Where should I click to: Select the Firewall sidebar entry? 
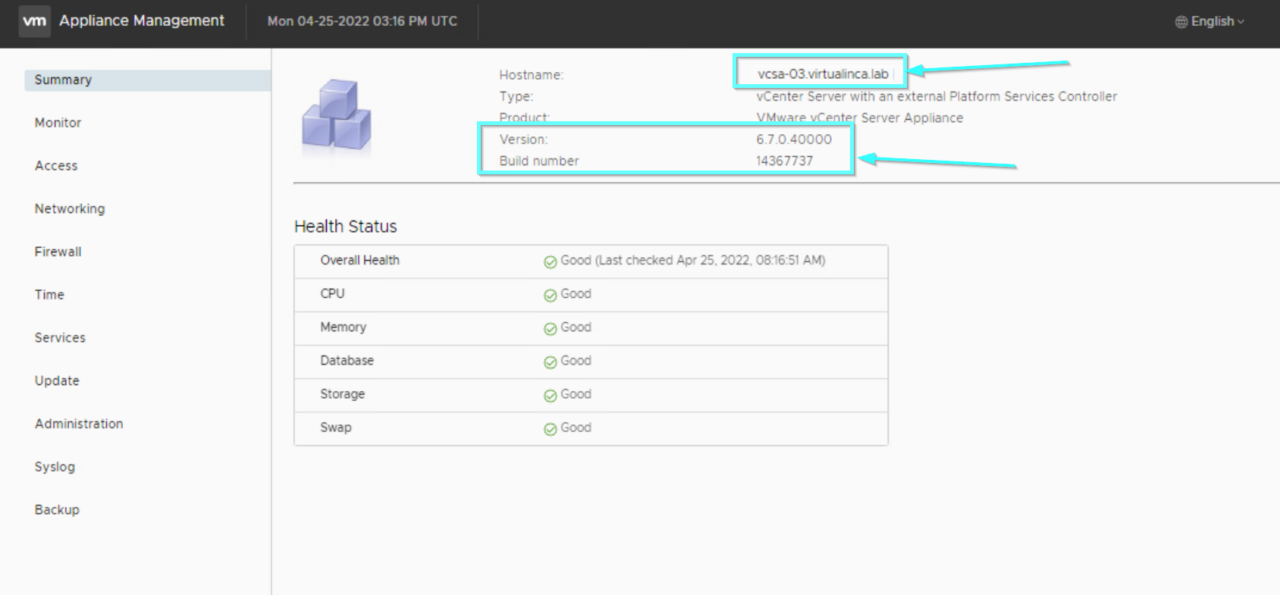click(x=57, y=251)
